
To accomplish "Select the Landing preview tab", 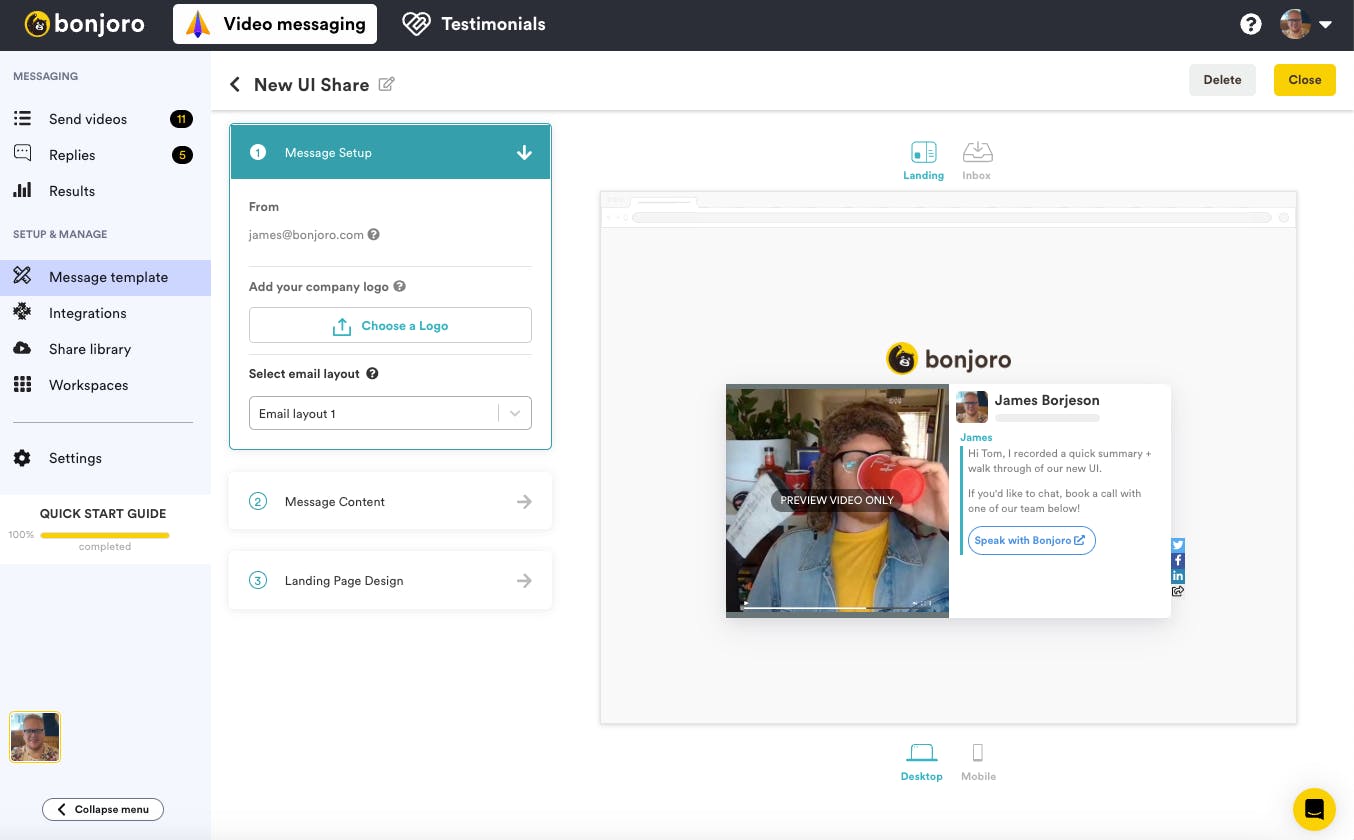I will 923,160.
